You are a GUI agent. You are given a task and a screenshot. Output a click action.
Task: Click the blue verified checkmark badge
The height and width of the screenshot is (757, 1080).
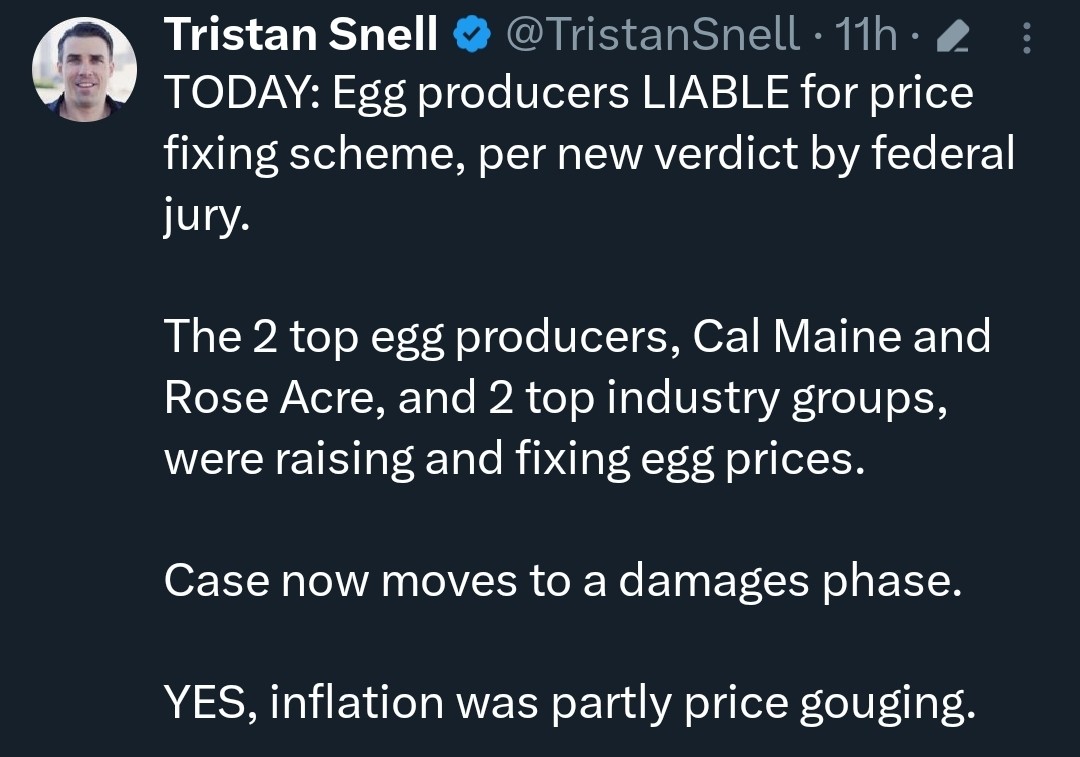[471, 35]
